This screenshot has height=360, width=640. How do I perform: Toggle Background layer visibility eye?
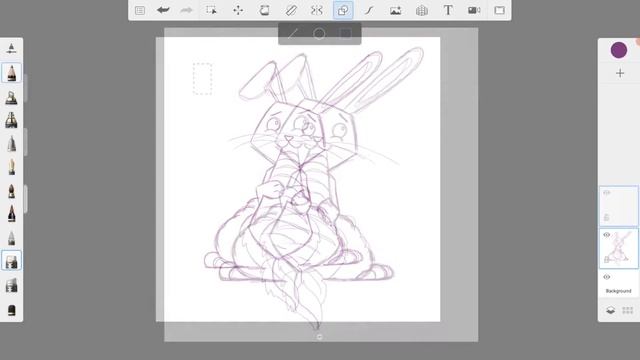(607, 277)
